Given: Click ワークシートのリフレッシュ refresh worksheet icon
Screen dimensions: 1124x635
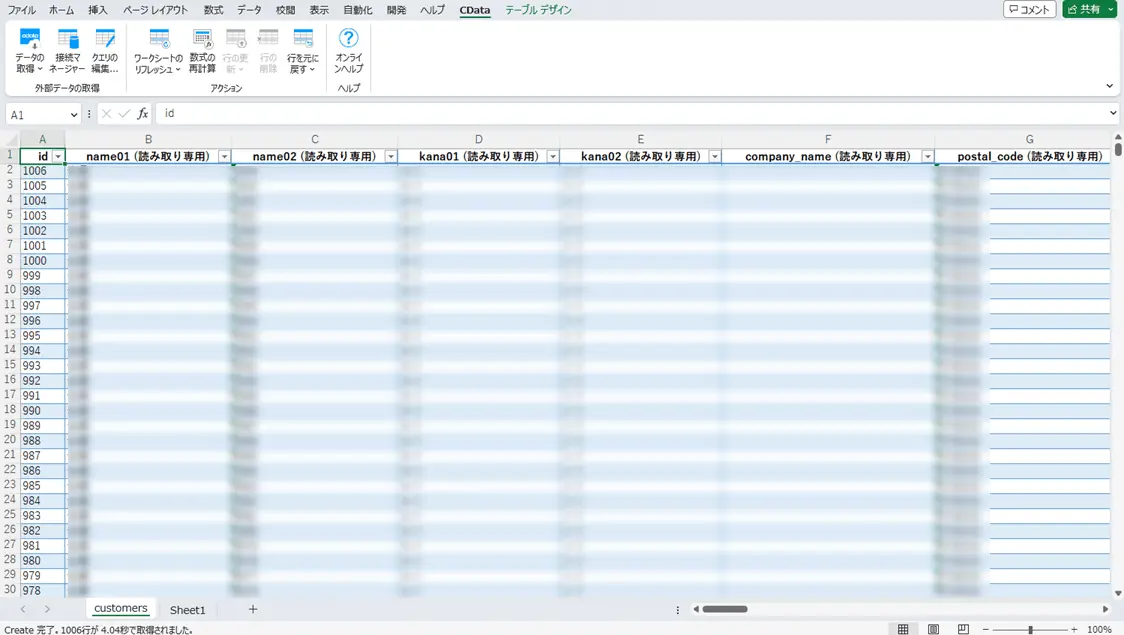Looking at the screenshot, I should point(158,51).
